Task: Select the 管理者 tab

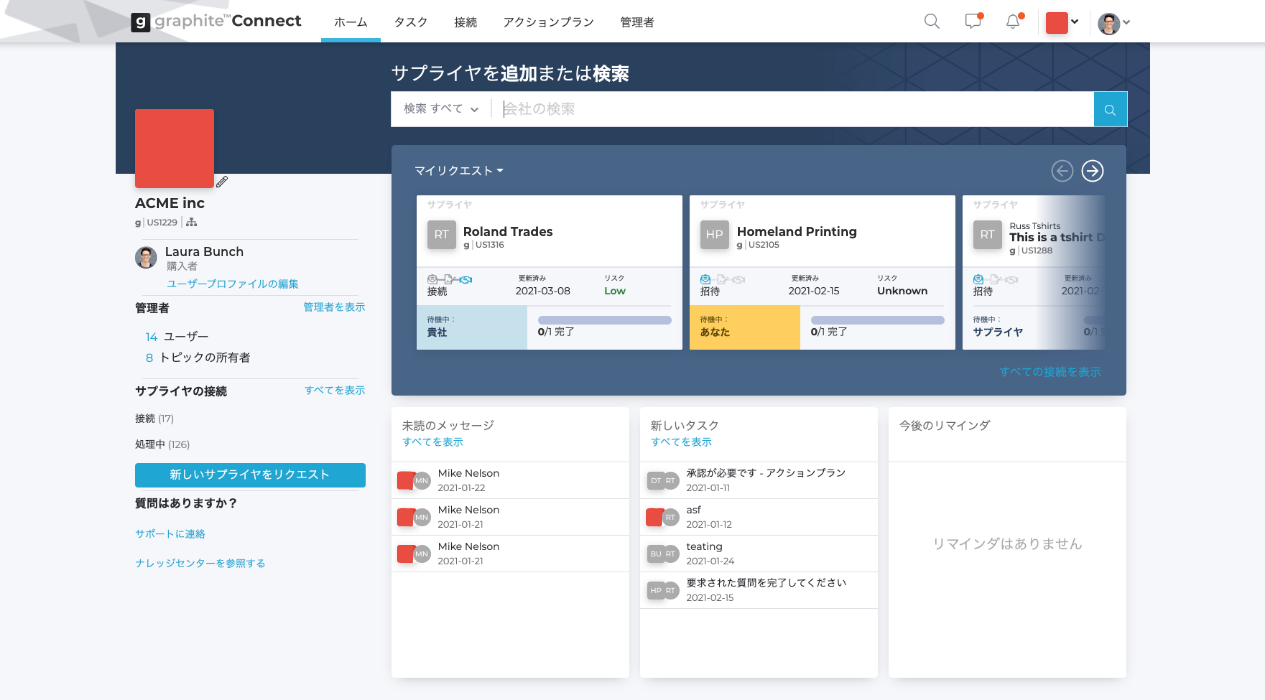Action: [x=637, y=22]
